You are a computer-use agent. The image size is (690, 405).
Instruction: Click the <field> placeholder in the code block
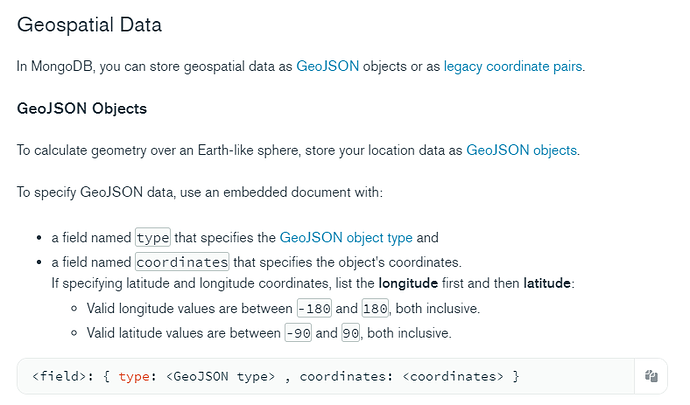[x=61, y=376]
